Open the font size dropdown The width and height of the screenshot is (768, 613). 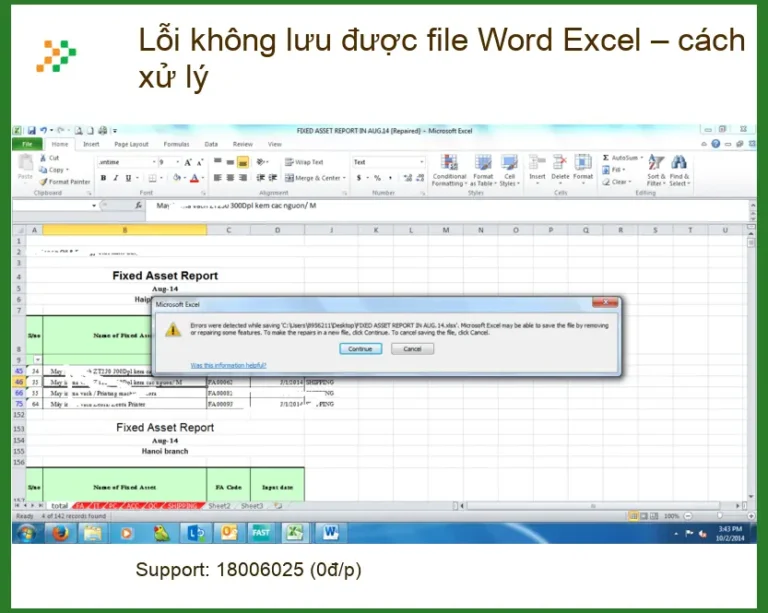coord(177,162)
